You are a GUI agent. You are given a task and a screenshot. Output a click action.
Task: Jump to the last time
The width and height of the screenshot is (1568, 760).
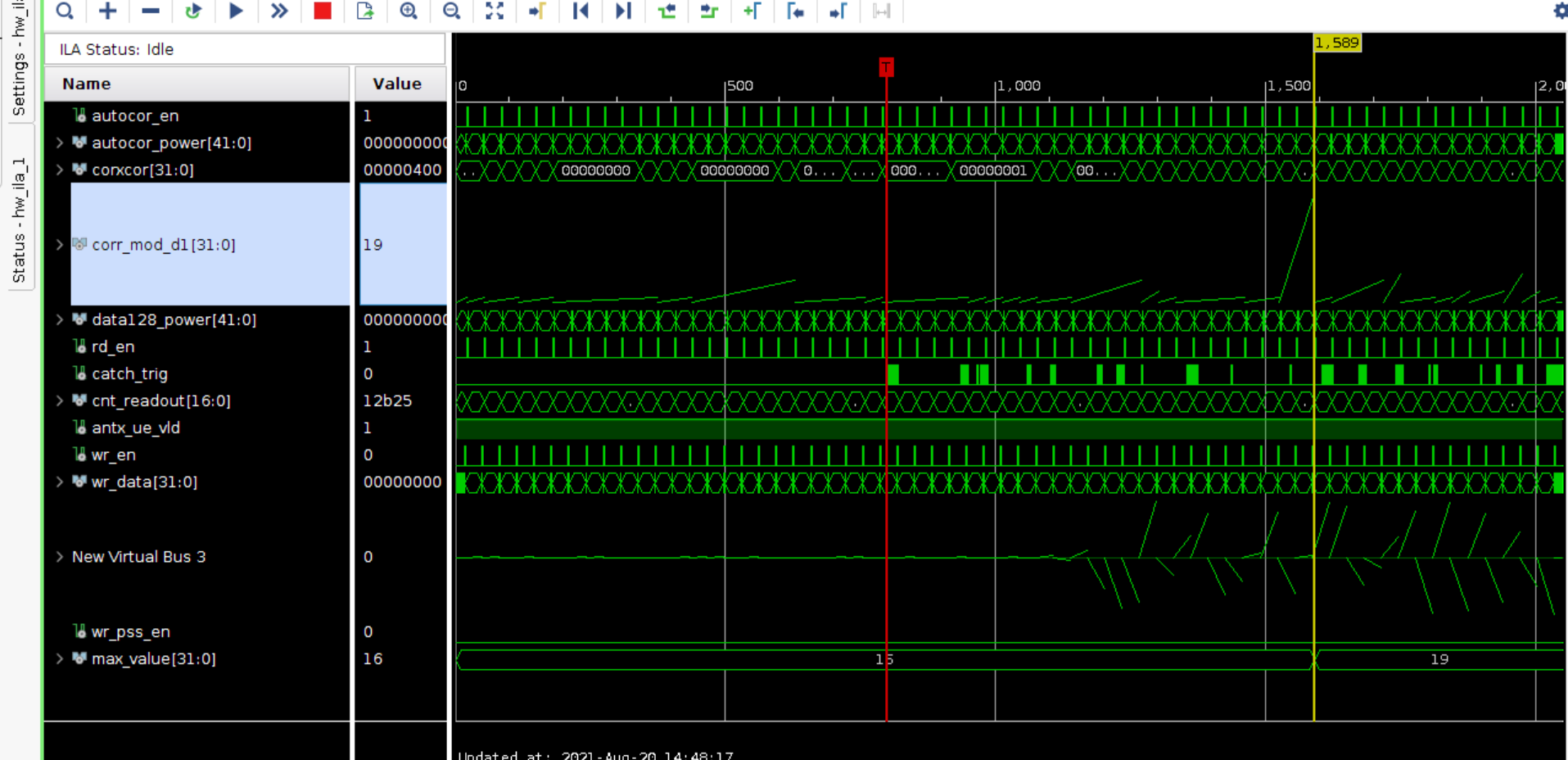(x=623, y=11)
